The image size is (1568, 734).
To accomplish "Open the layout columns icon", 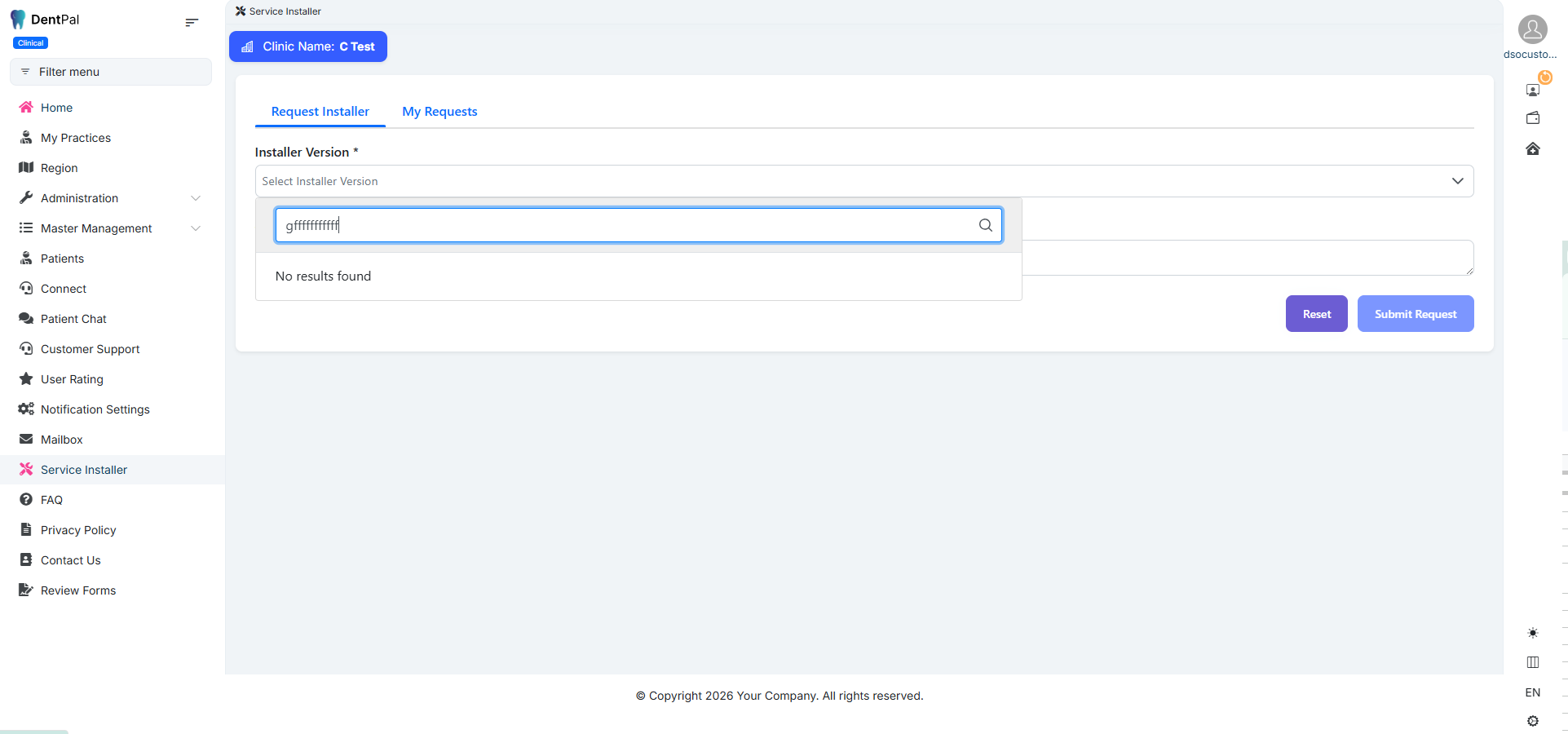I will [1533, 662].
